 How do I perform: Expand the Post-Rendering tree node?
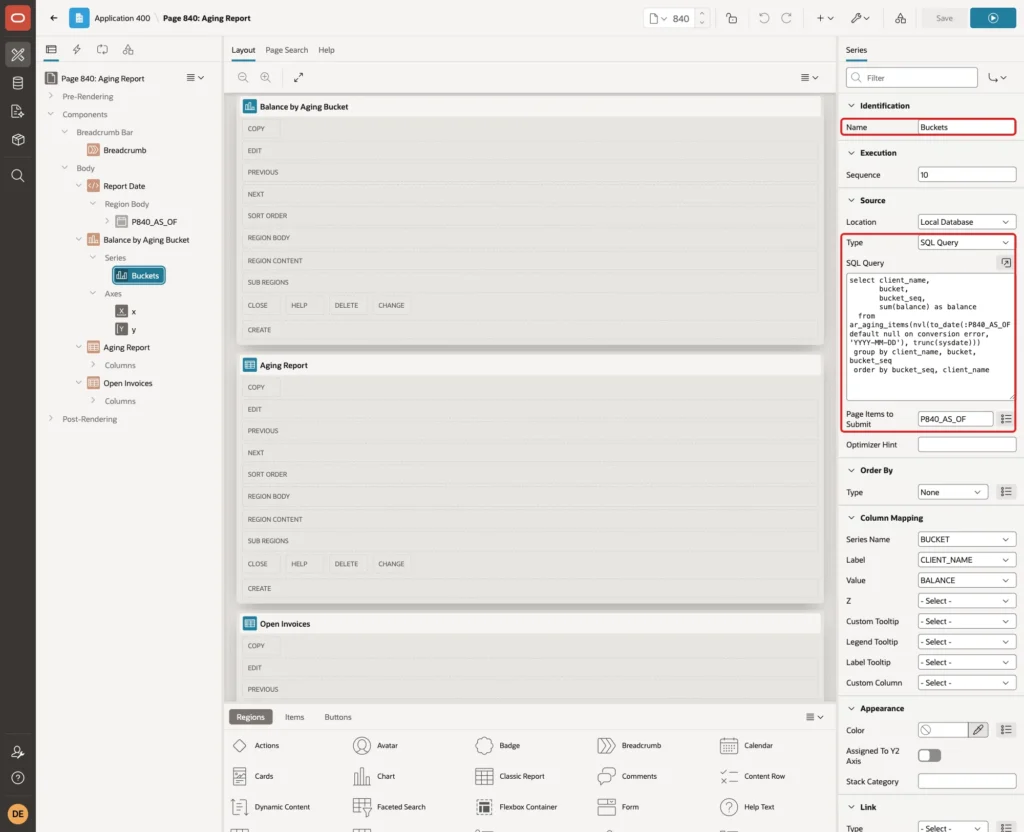(51, 419)
